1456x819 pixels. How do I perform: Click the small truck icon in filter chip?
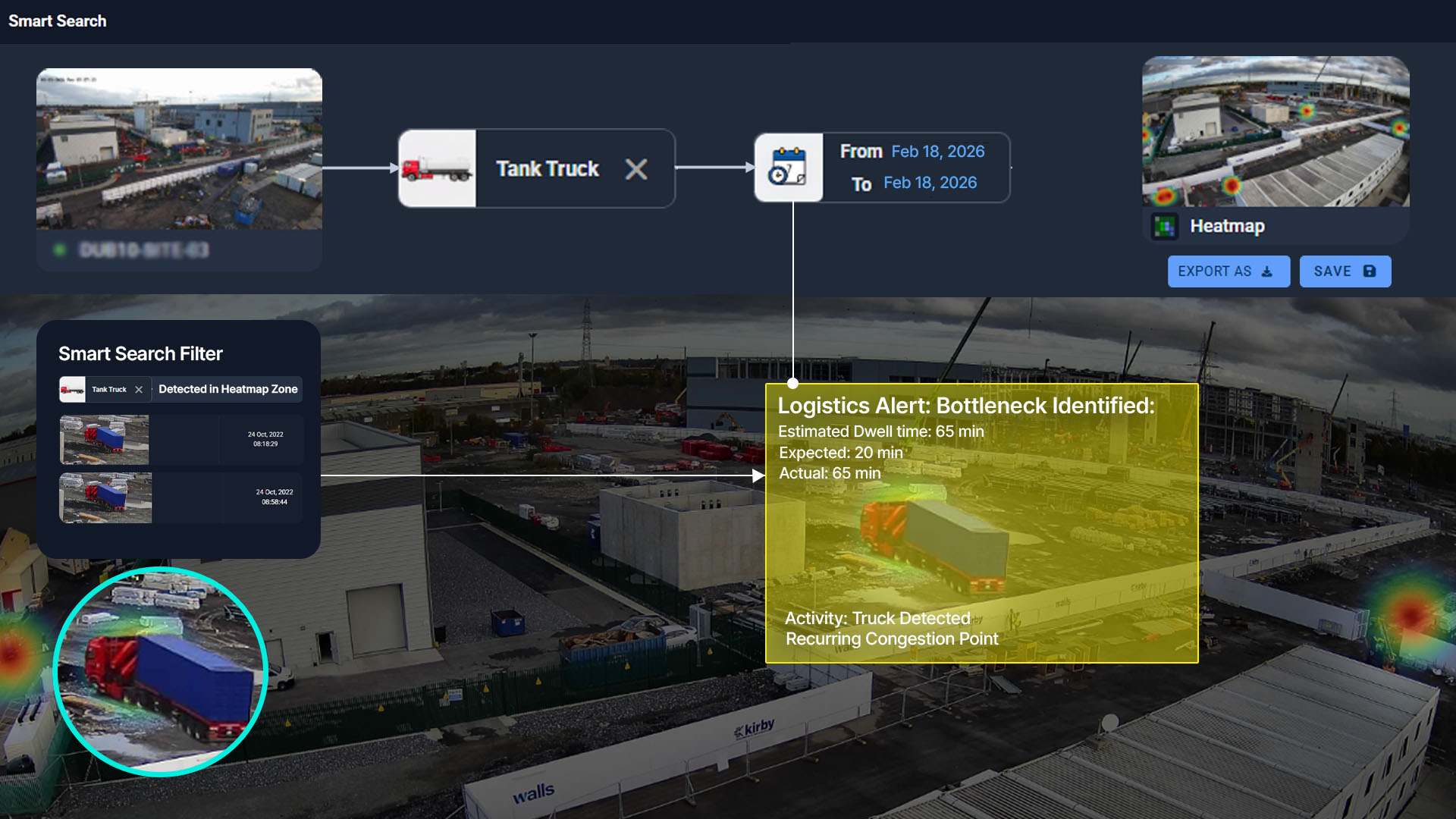pyautogui.click(x=72, y=390)
